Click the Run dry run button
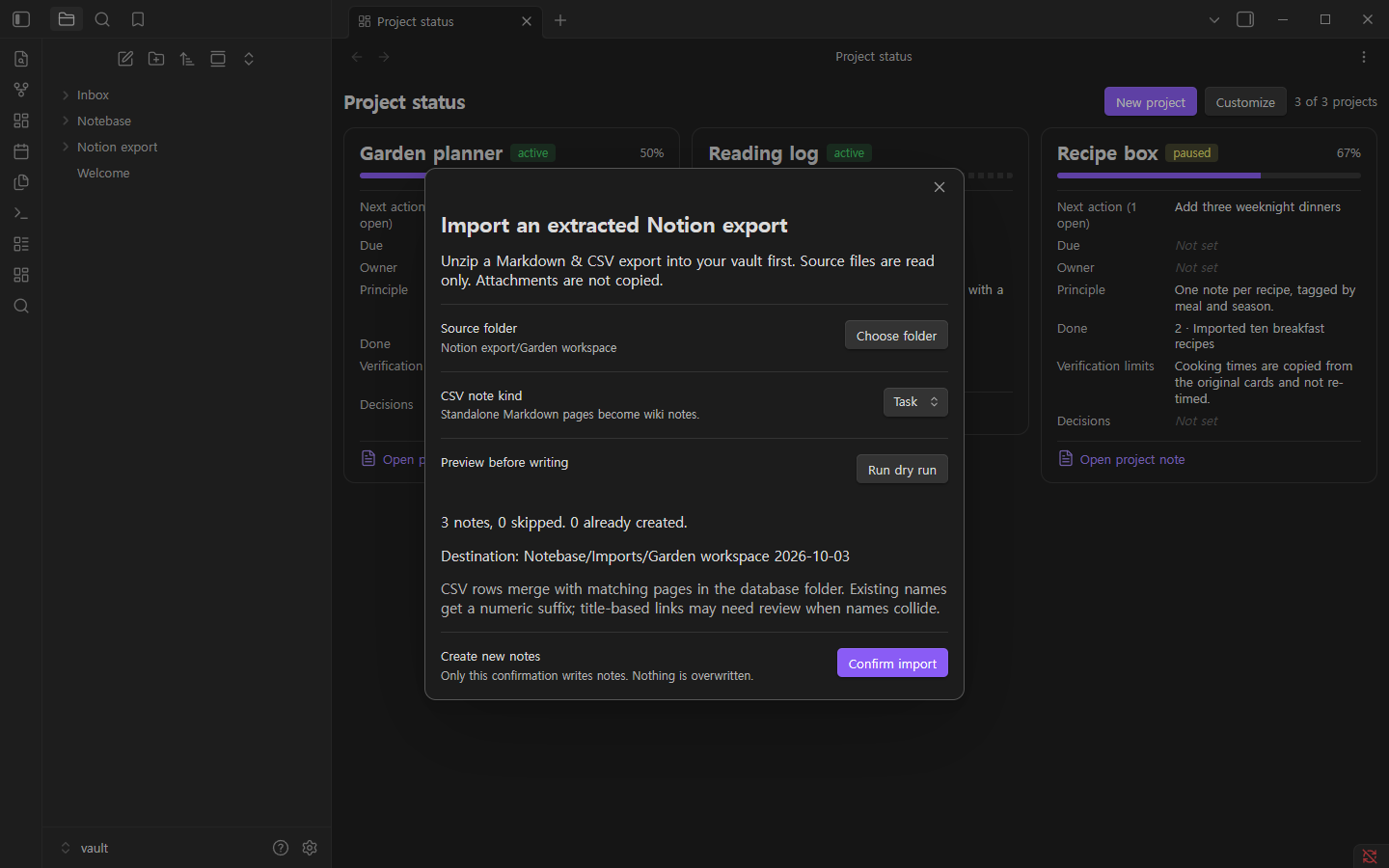 [x=902, y=469]
